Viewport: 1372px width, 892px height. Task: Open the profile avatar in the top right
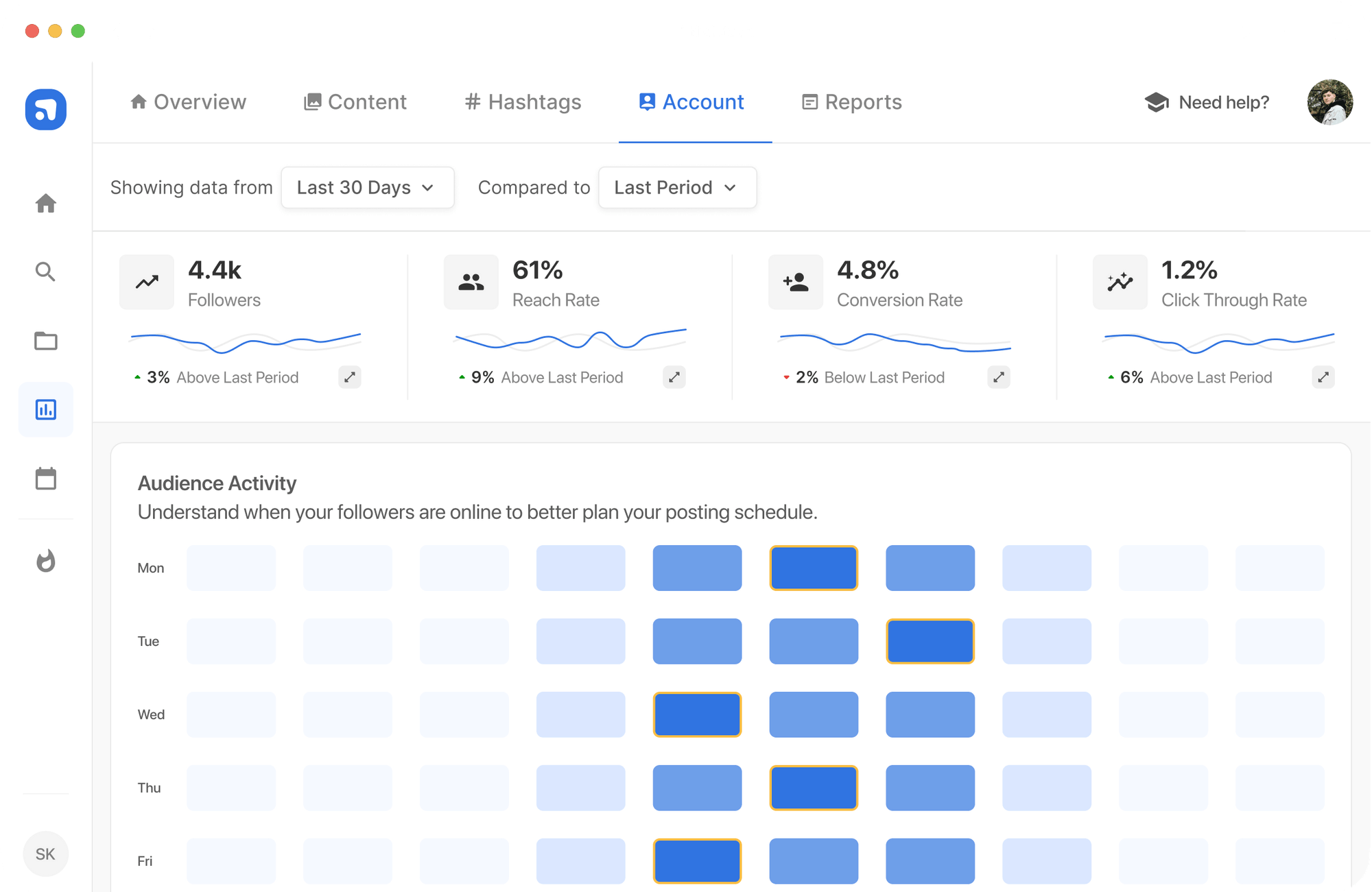pyautogui.click(x=1329, y=102)
